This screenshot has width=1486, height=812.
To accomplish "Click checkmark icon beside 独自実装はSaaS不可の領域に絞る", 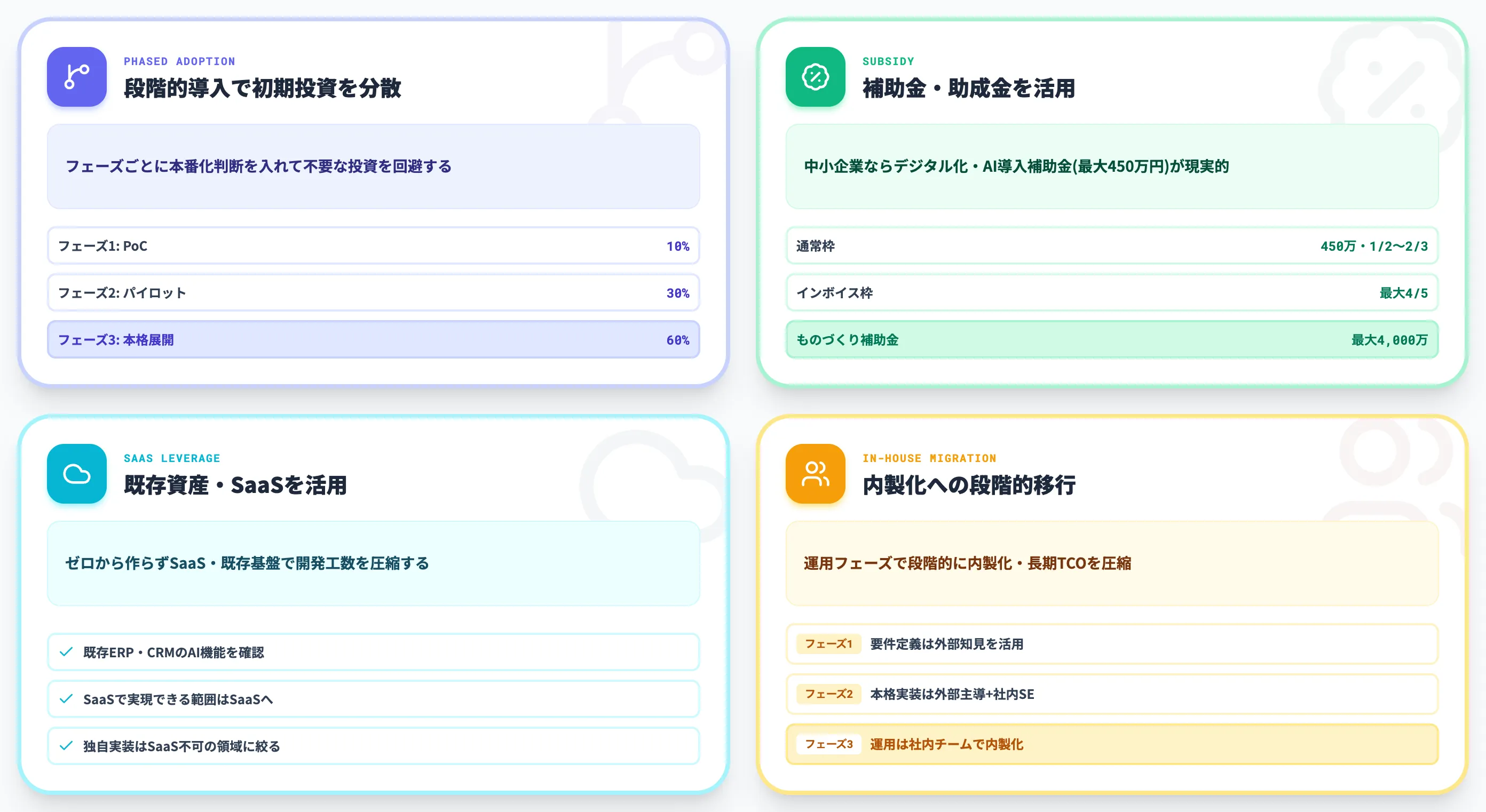I will click(x=66, y=746).
